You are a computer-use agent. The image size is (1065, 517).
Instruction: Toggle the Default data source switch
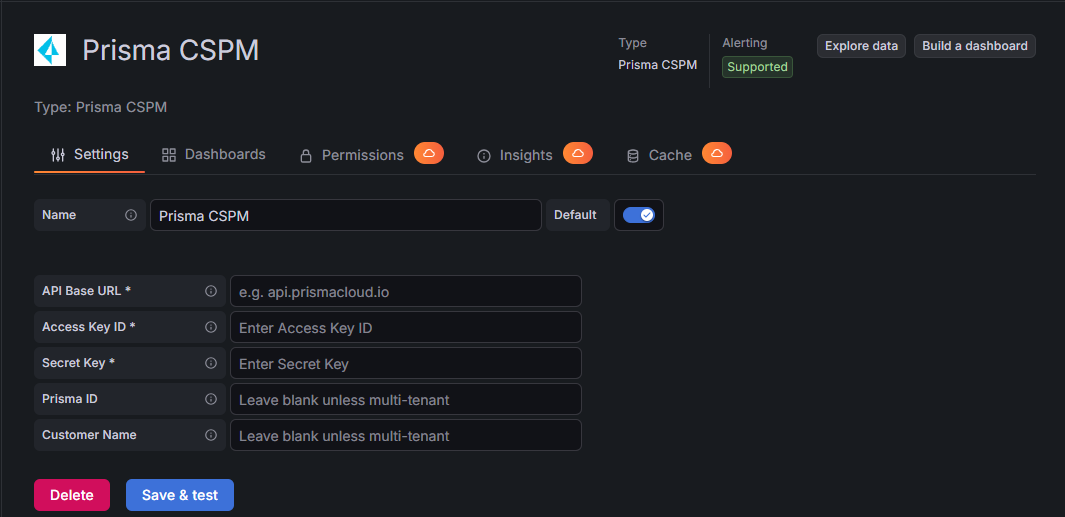[638, 215]
